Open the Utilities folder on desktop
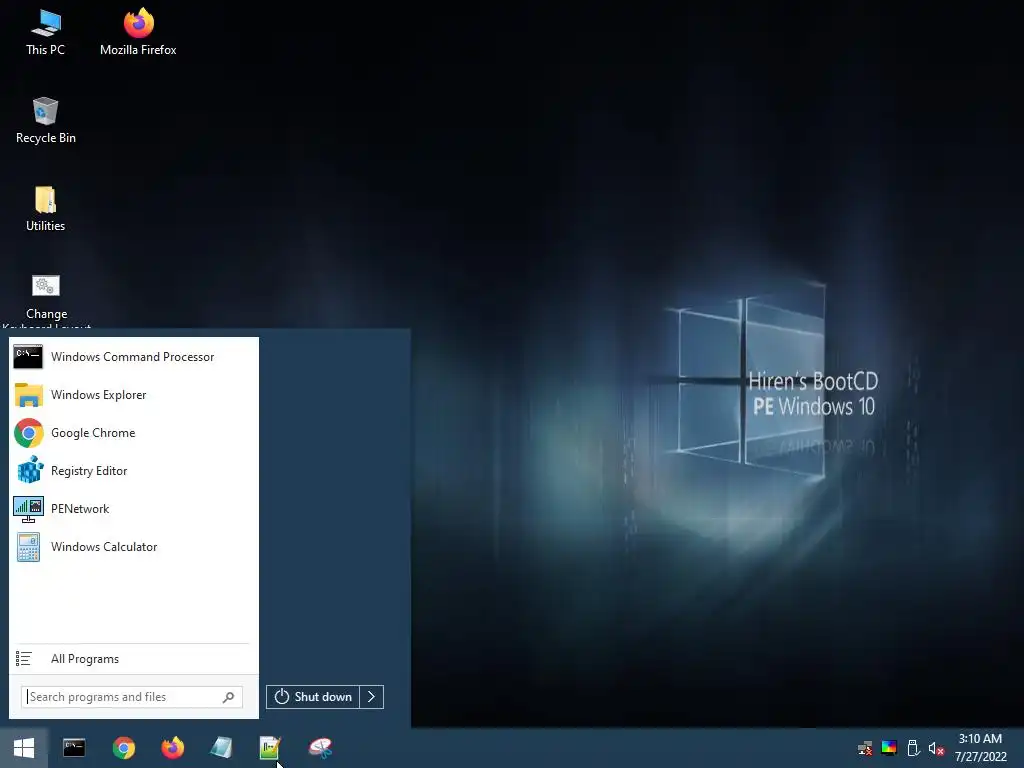The width and height of the screenshot is (1024, 768). pyautogui.click(x=45, y=209)
